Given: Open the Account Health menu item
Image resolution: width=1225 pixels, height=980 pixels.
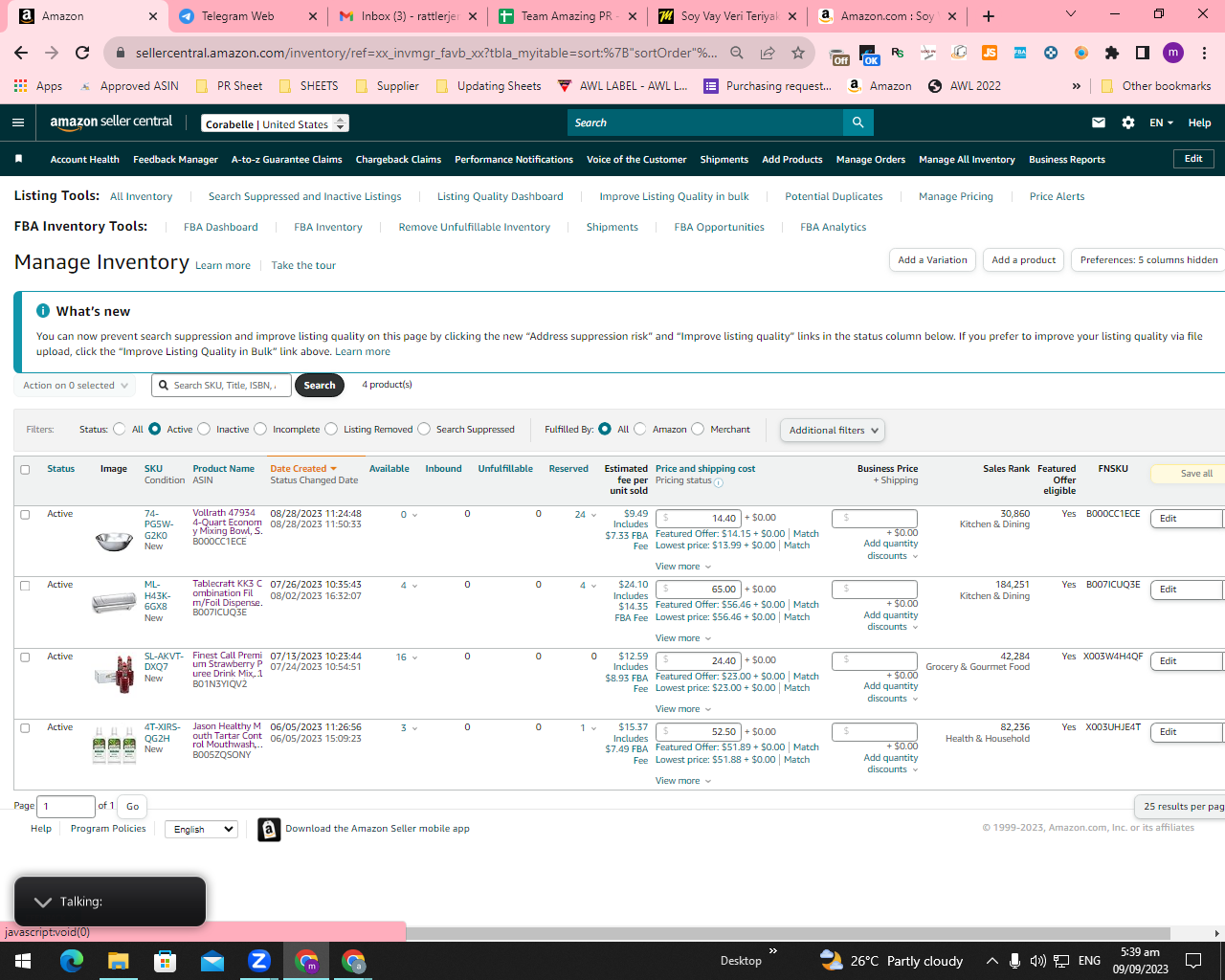Looking at the screenshot, I should (85, 160).
